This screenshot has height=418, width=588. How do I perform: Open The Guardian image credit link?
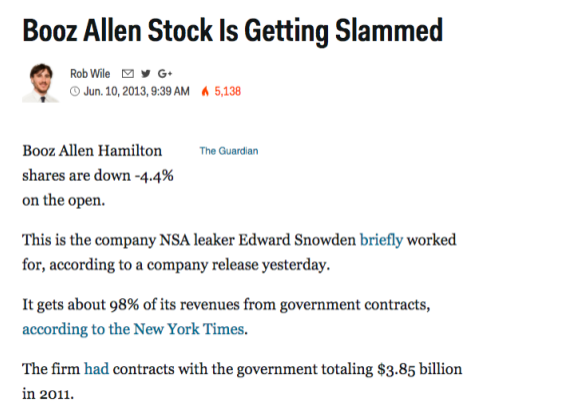coord(229,151)
